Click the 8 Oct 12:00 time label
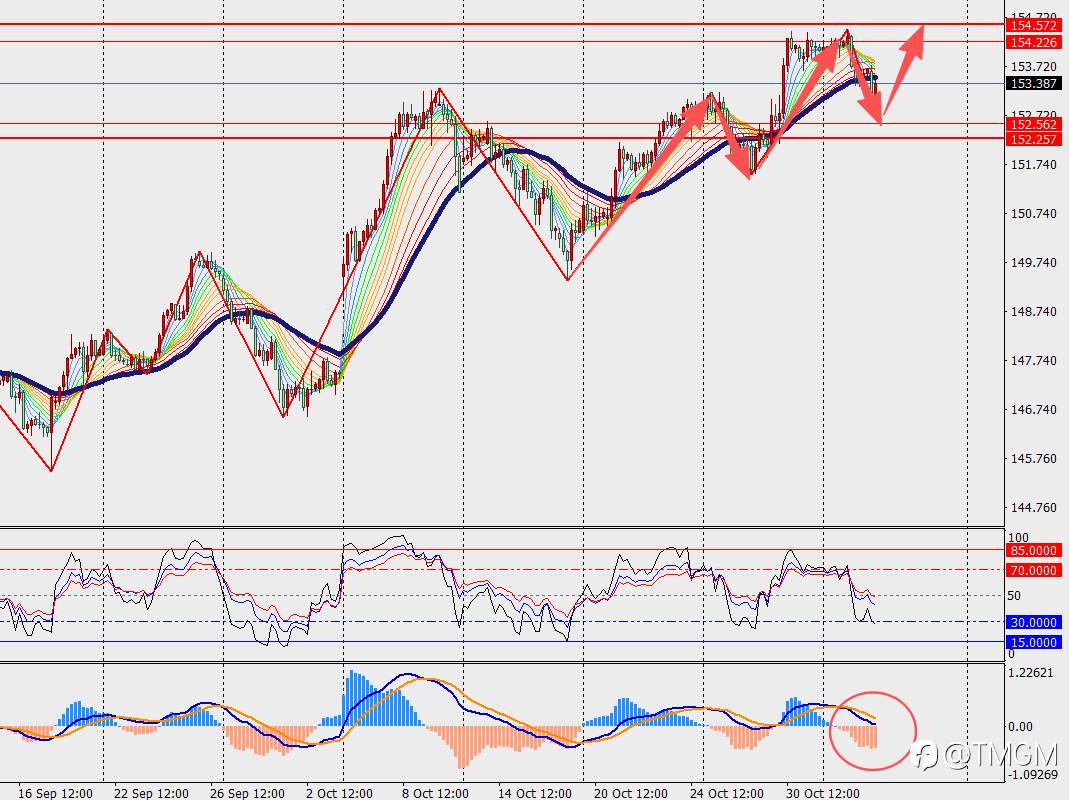1069x800 pixels. [435, 793]
